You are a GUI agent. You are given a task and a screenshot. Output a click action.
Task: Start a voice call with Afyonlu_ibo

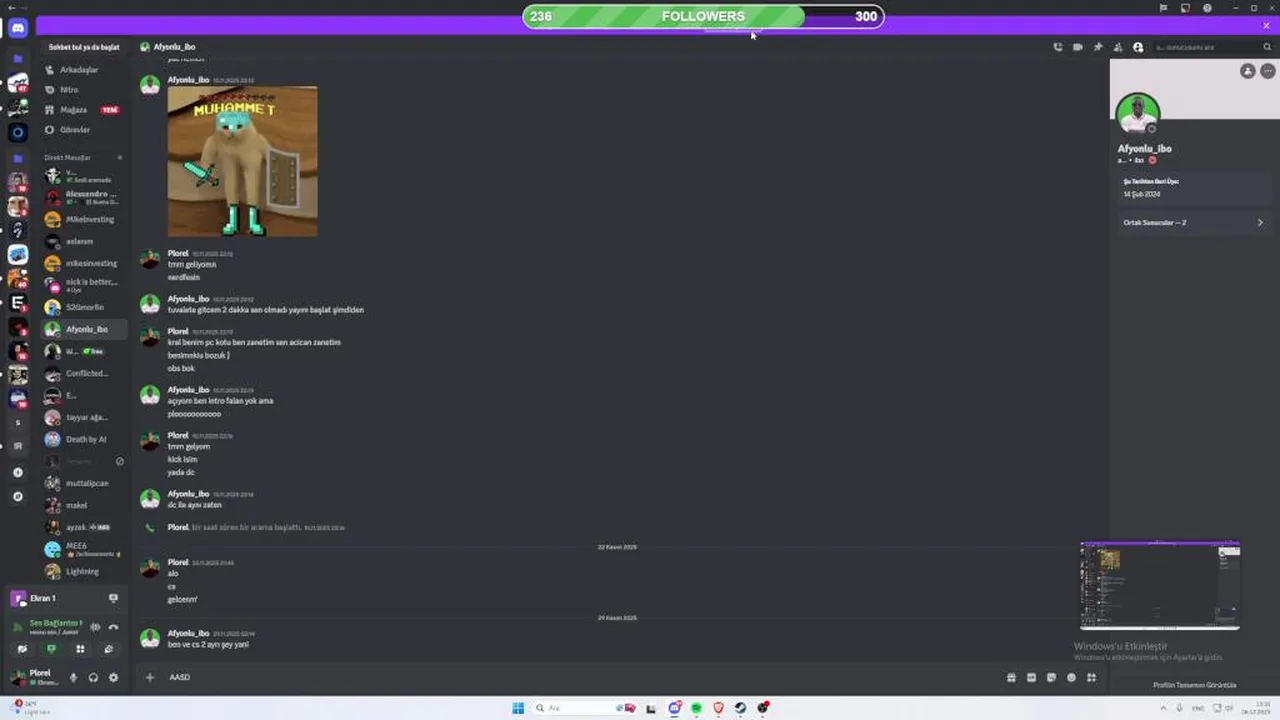(1058, 47)
